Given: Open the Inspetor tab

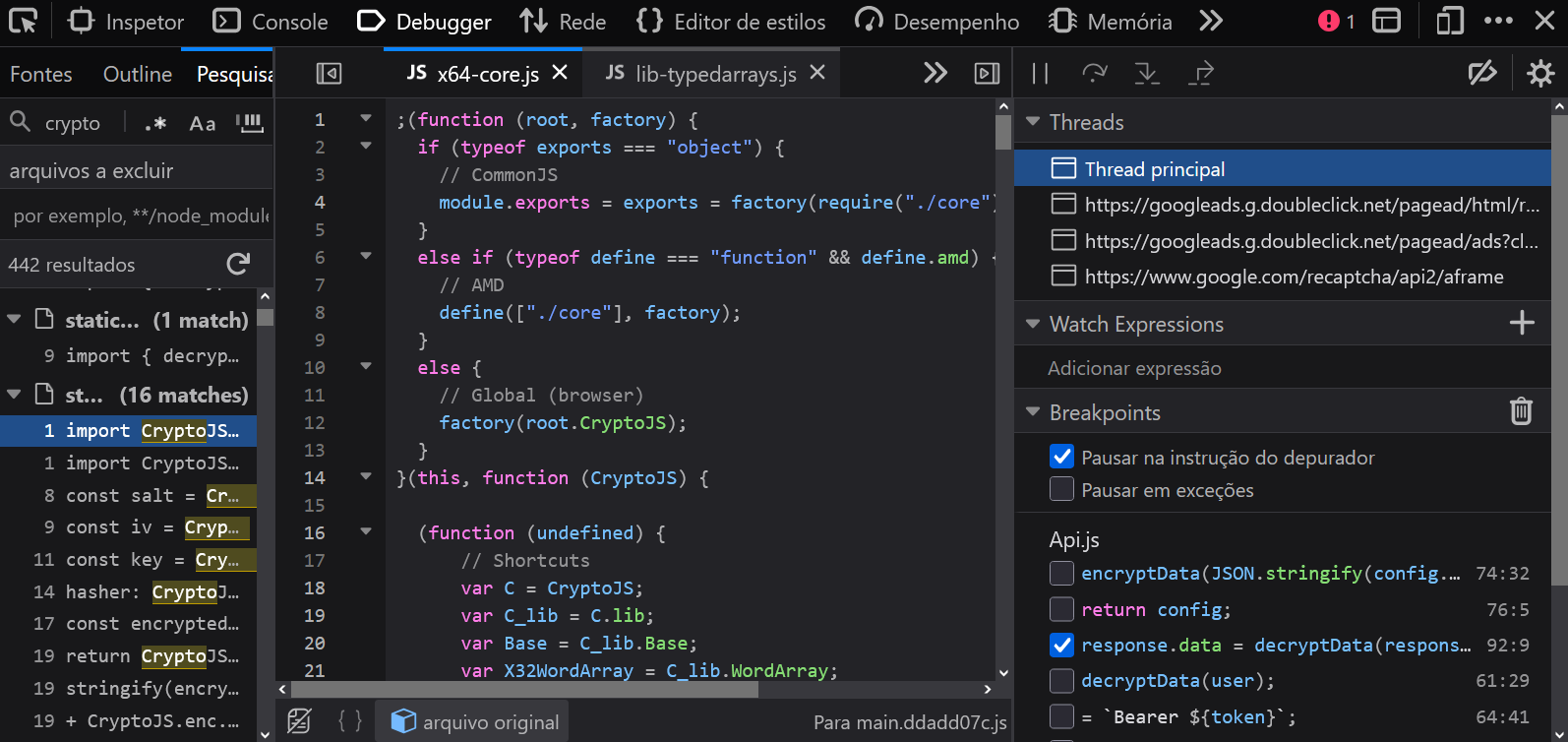Looking at the screenshot, I should click(x=126, y=22).
